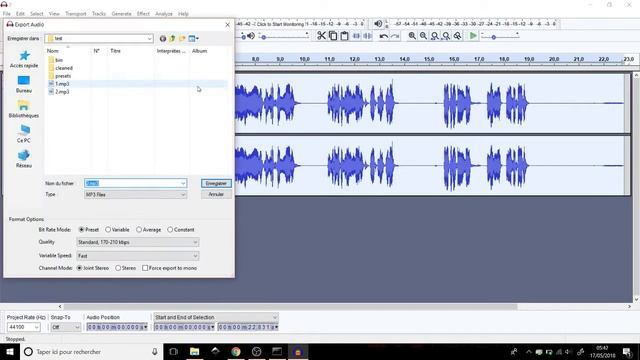Open the File menu
The width and height of the screenshot is (640, 360).
[x=7, y=14]
